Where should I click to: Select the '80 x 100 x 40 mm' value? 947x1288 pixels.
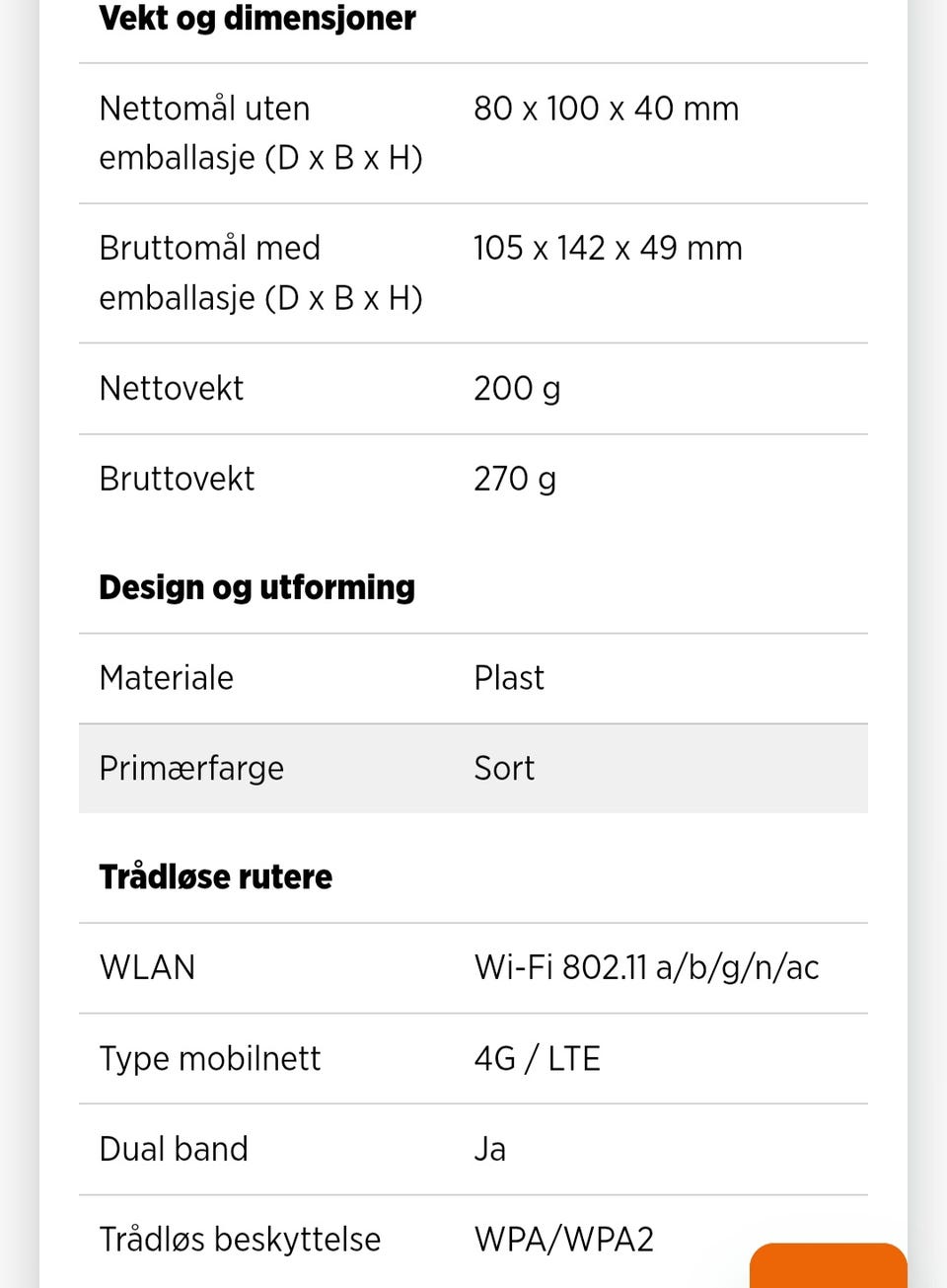click(606, 109)
